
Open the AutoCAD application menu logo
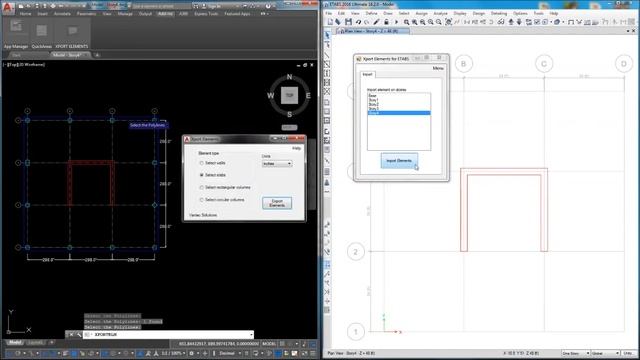(8, 7)
